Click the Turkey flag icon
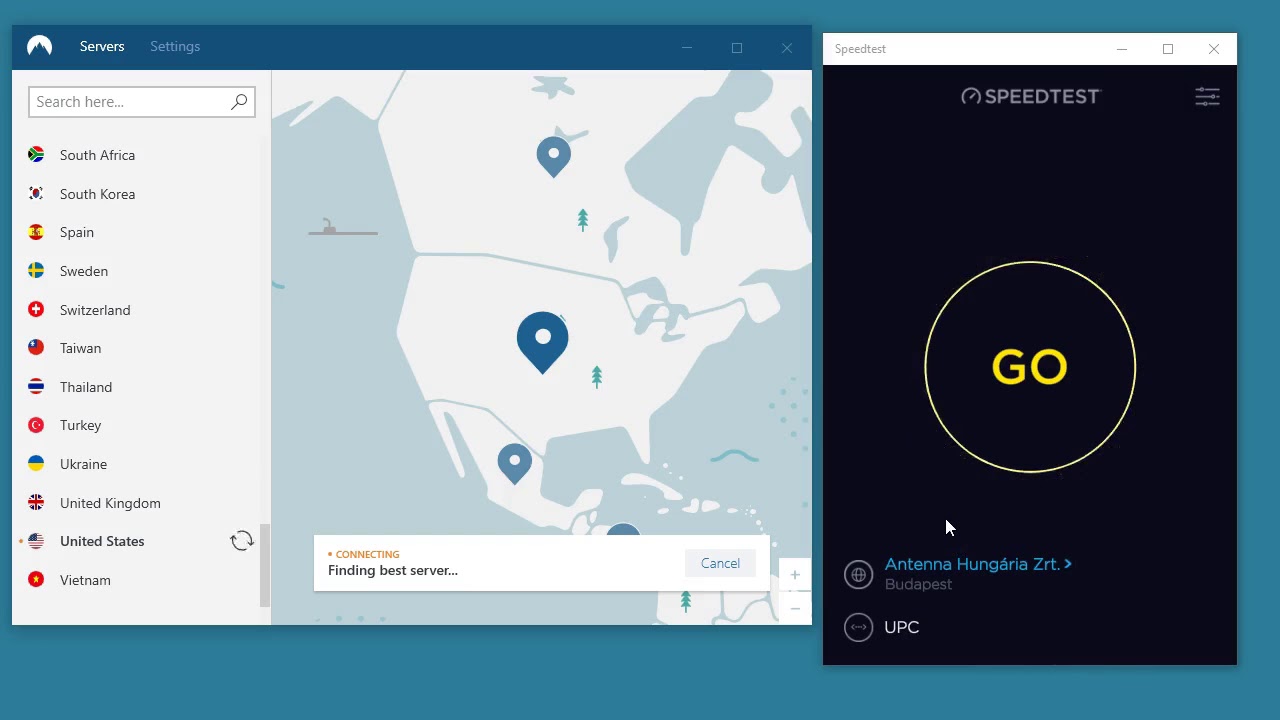 (36, 425)
